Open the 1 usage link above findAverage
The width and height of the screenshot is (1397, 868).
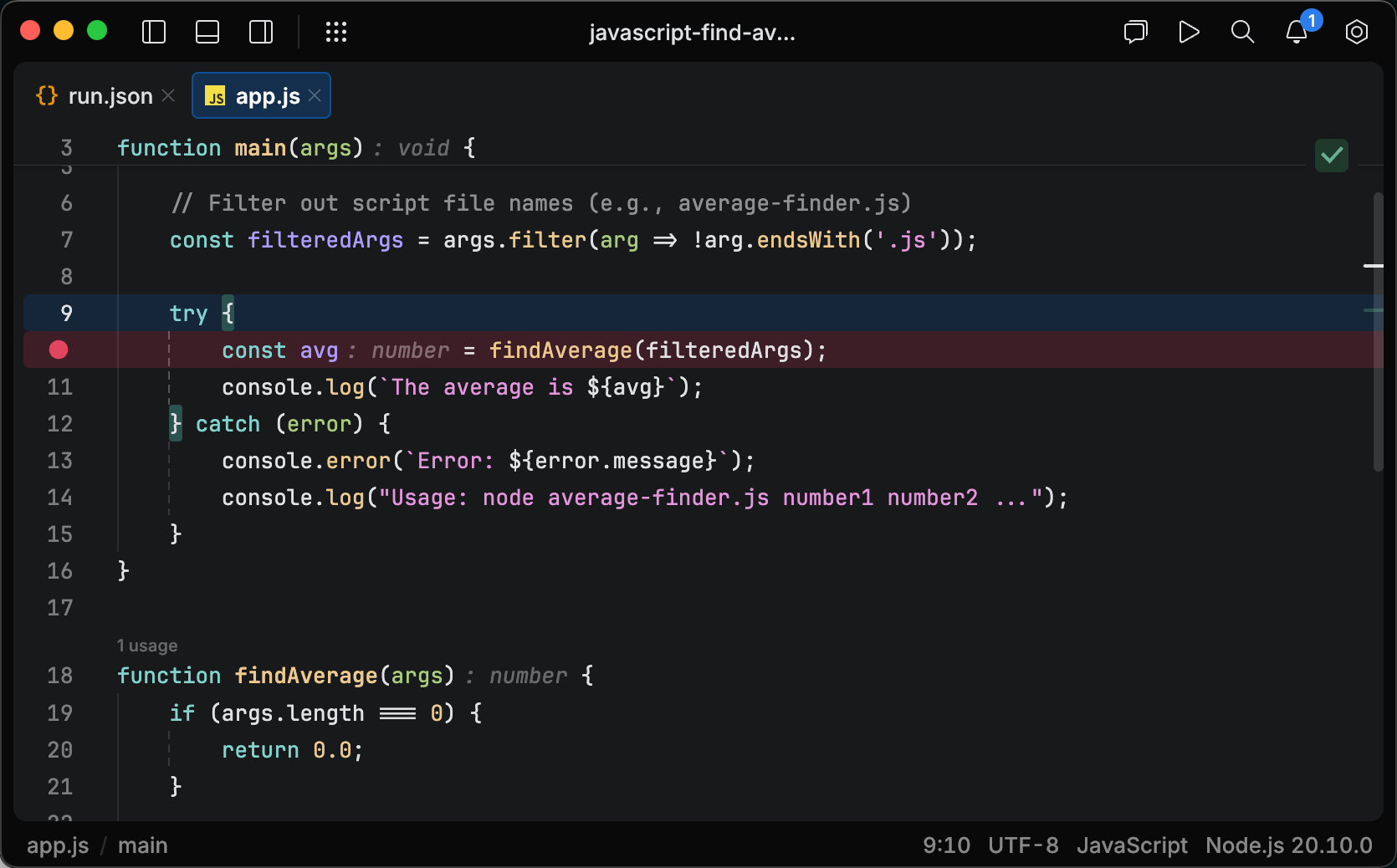click(147, 645)
